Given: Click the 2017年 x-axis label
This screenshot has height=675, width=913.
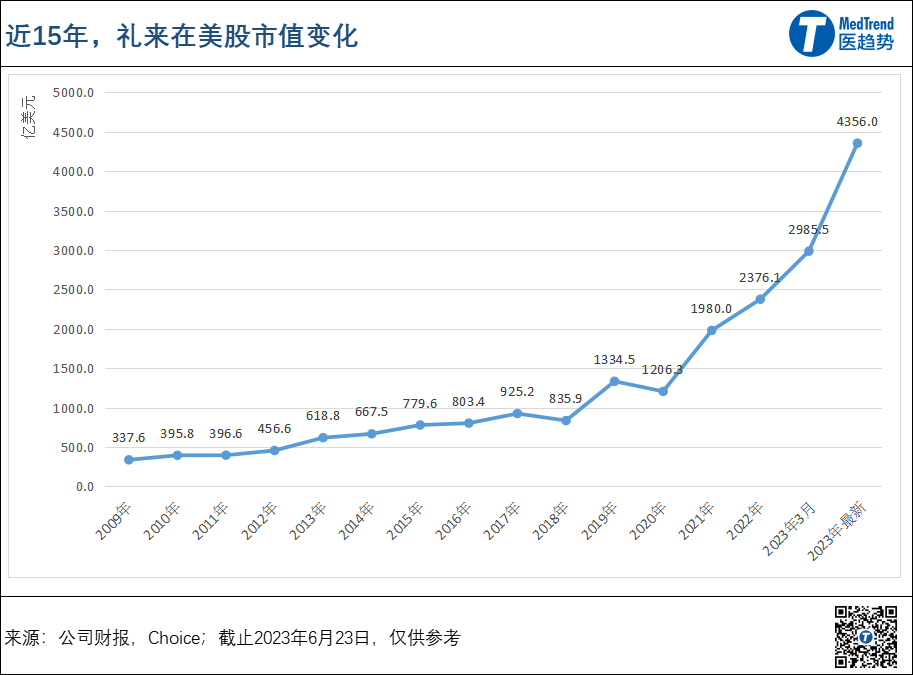Looking at the screenshot, I should click(x=502, y=521).
